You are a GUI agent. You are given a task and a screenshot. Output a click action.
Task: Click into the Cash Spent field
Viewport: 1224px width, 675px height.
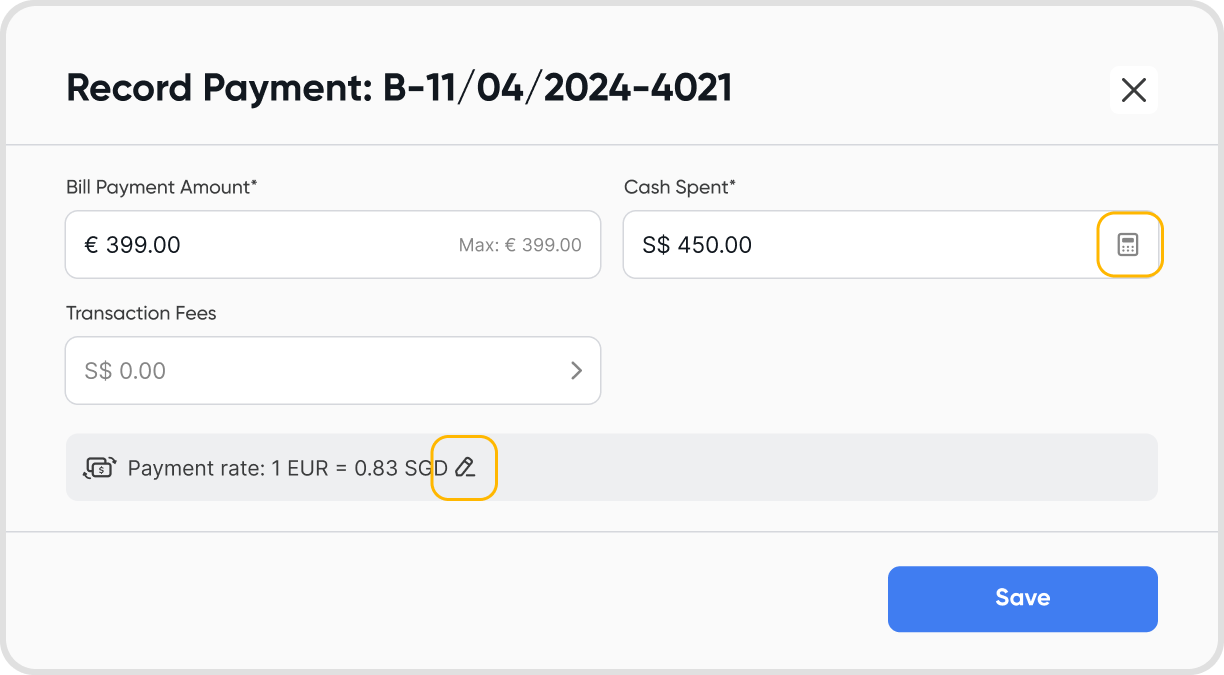pos(900,245)
